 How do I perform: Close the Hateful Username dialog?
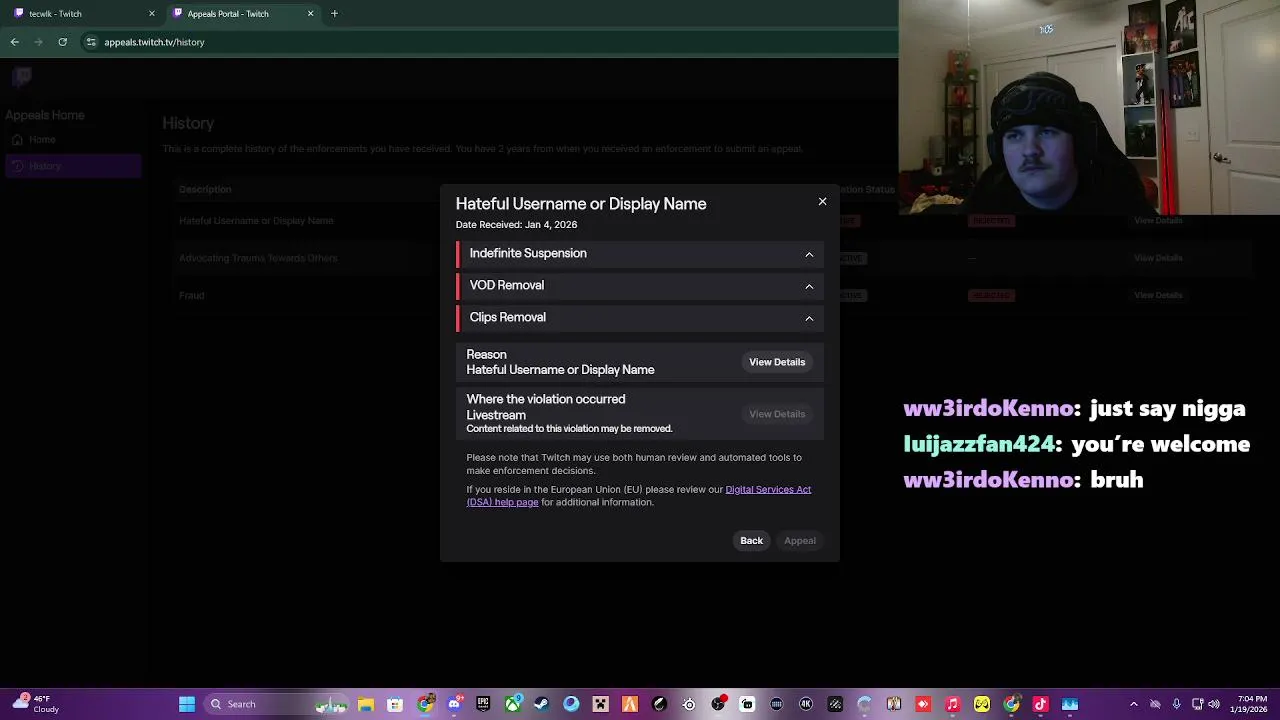point(822,202)
